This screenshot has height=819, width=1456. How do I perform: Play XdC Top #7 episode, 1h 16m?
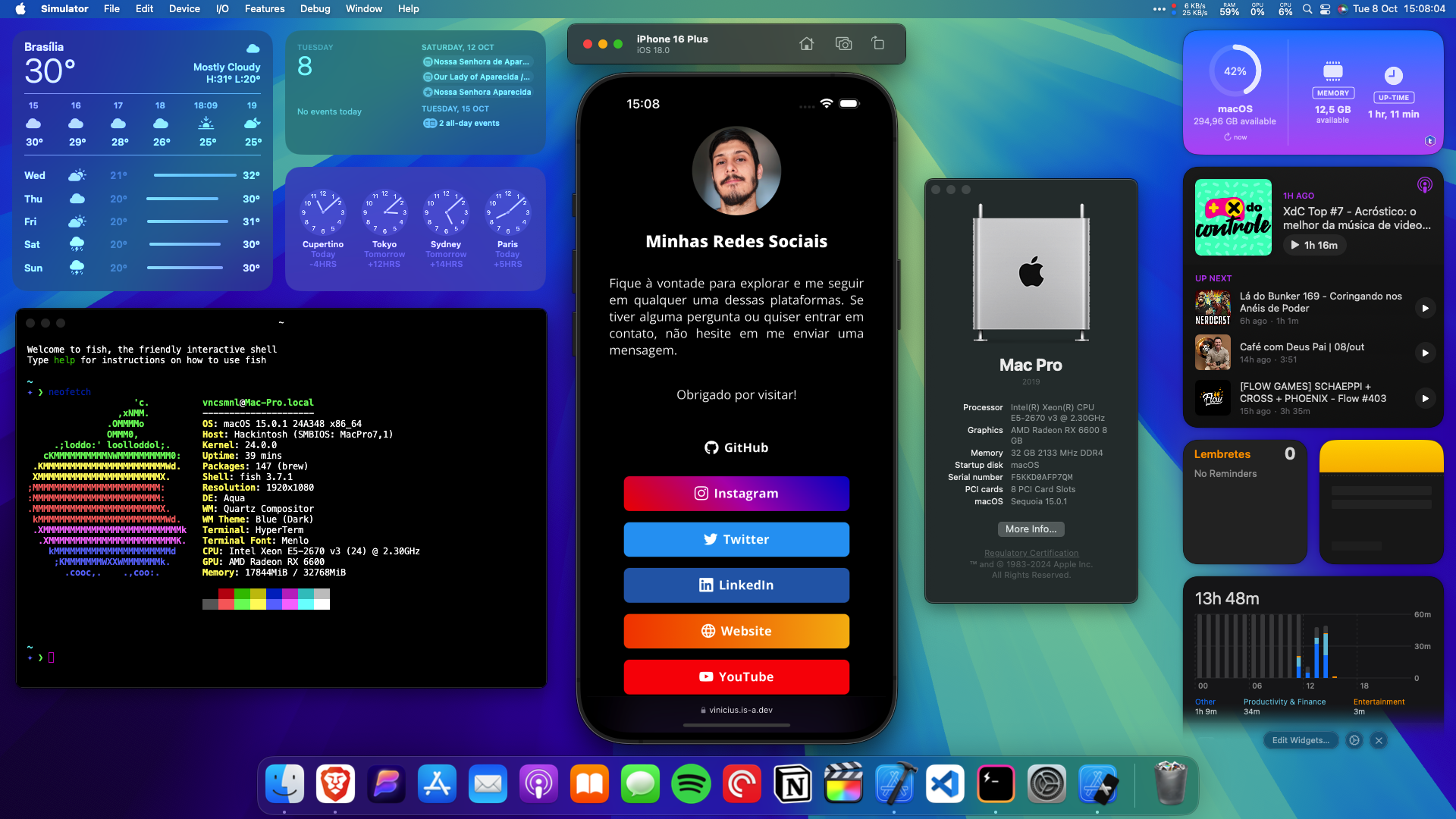(1314, 245)
